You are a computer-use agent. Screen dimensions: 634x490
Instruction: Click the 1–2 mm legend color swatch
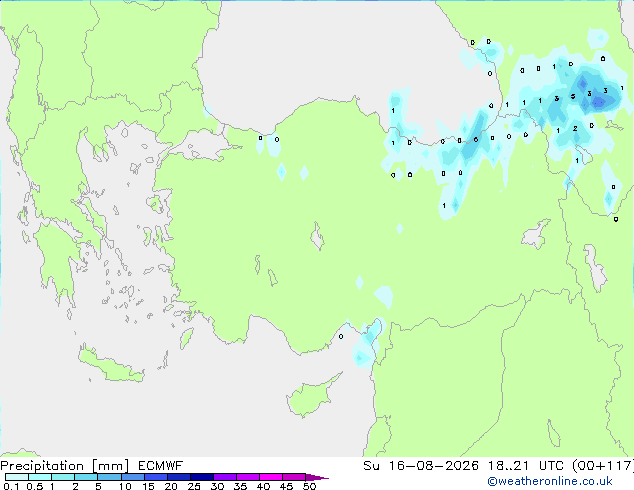63,477
